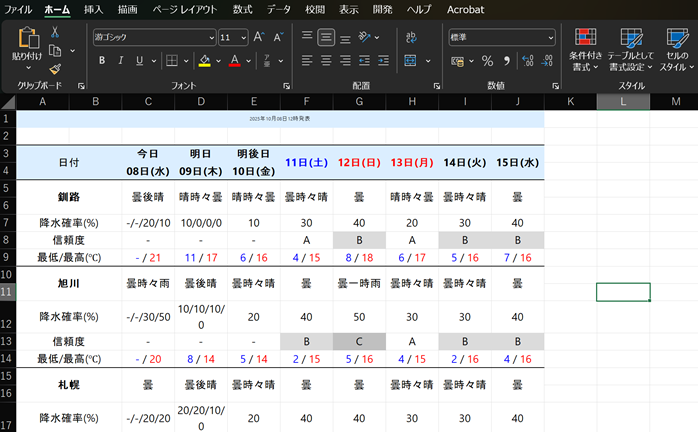Toggle bold formatting

point(102,61)
